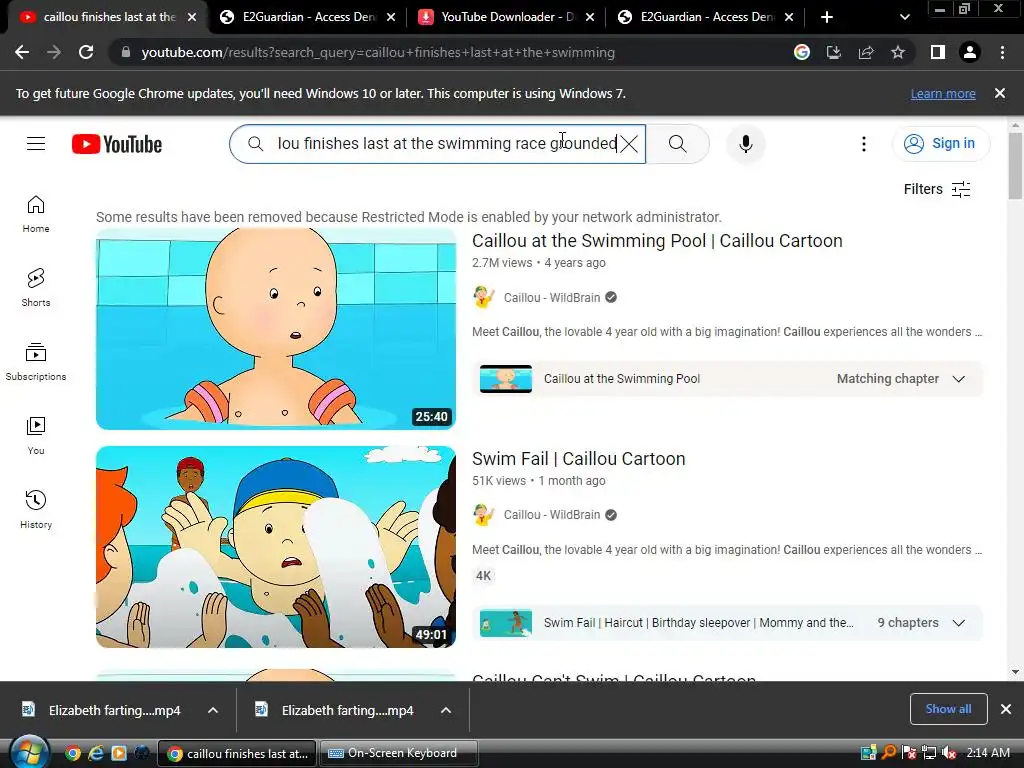The image size is (1024, 768).
Task: Start voice search with the microphone icon
Action: (746, 144)
